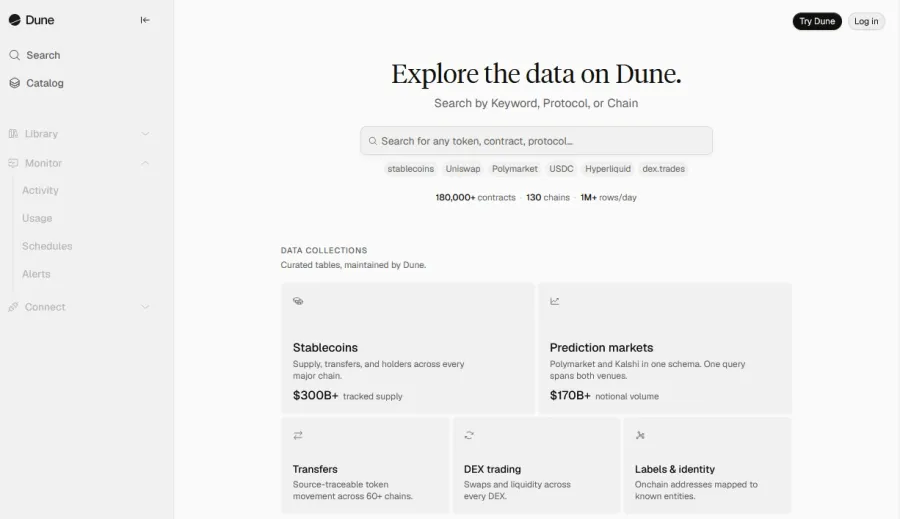Click 'Supply, transfers, and holders' description
The image size is (900, 519).
(378, 370)
